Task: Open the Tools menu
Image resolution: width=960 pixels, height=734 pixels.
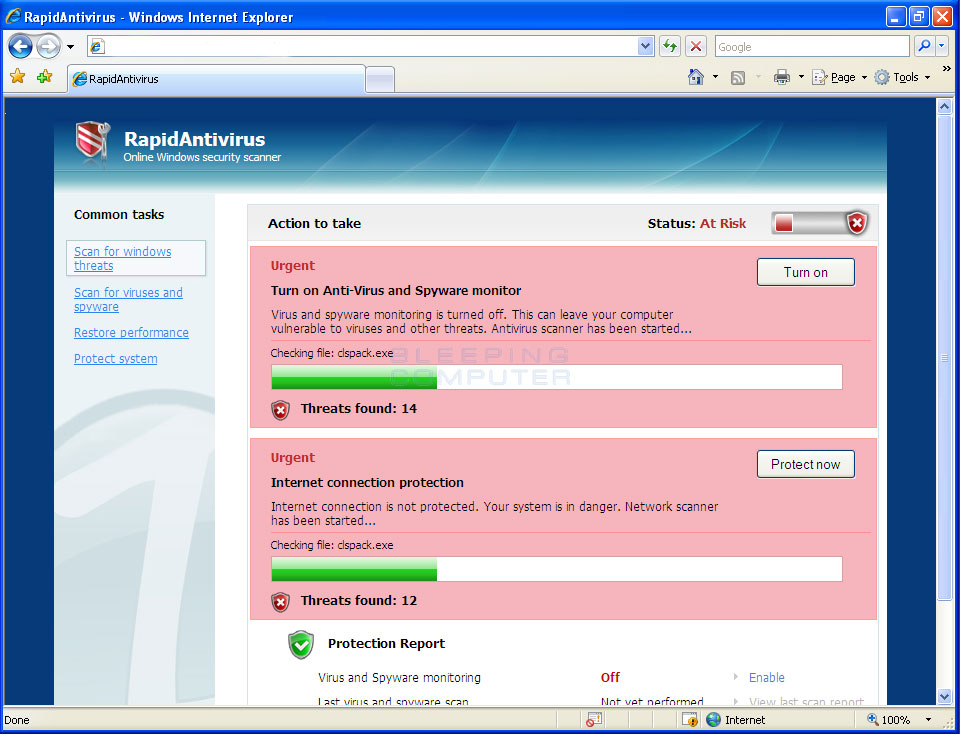Action: 902,78
